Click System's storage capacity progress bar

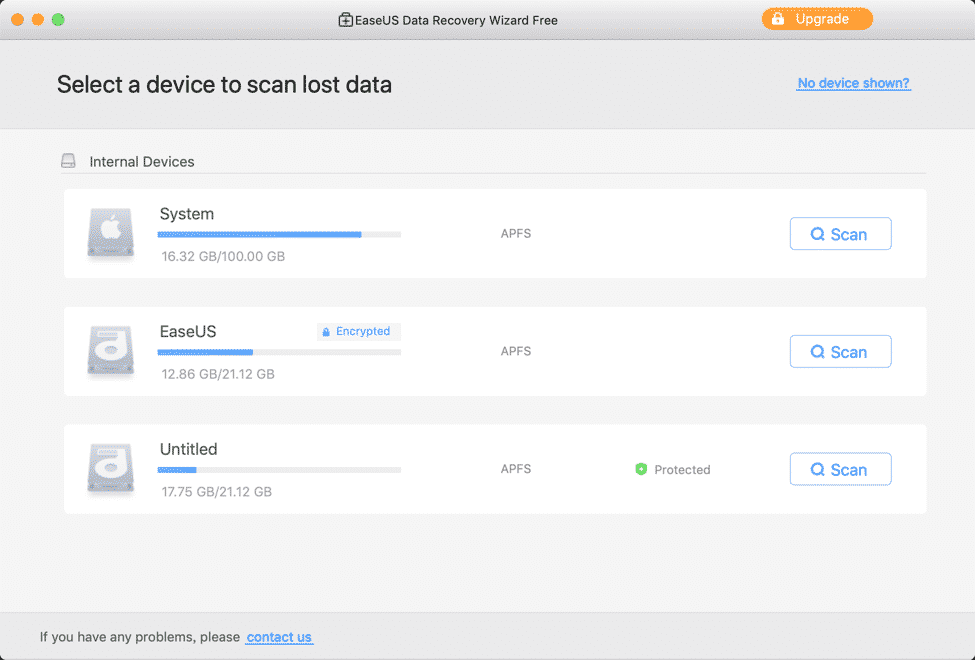(279, 234)
